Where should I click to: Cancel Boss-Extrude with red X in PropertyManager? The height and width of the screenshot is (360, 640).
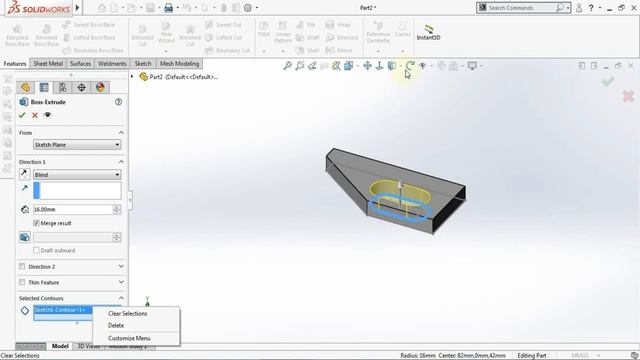tap(35, 115)
